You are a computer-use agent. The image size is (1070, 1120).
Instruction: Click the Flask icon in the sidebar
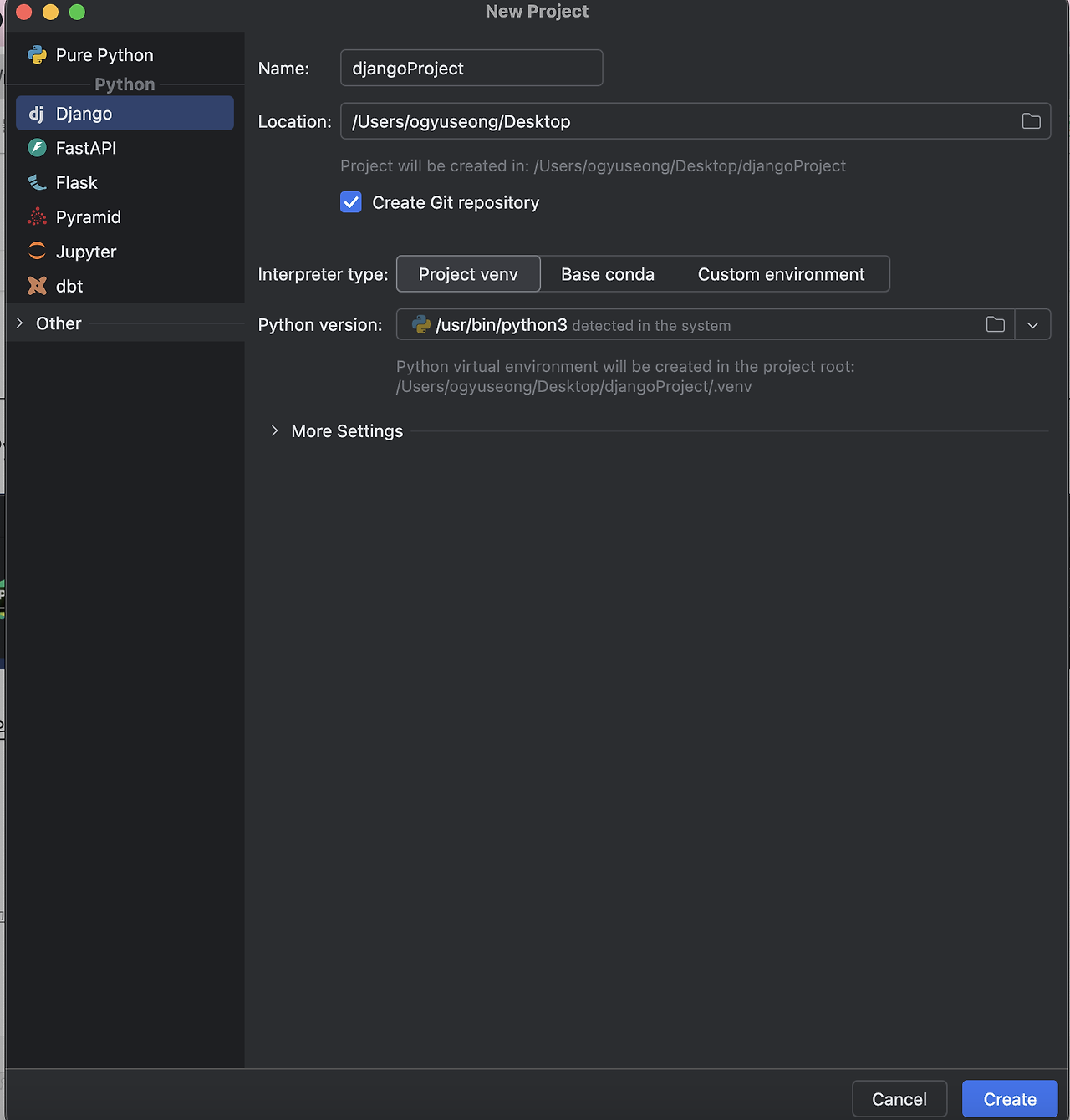37,182
